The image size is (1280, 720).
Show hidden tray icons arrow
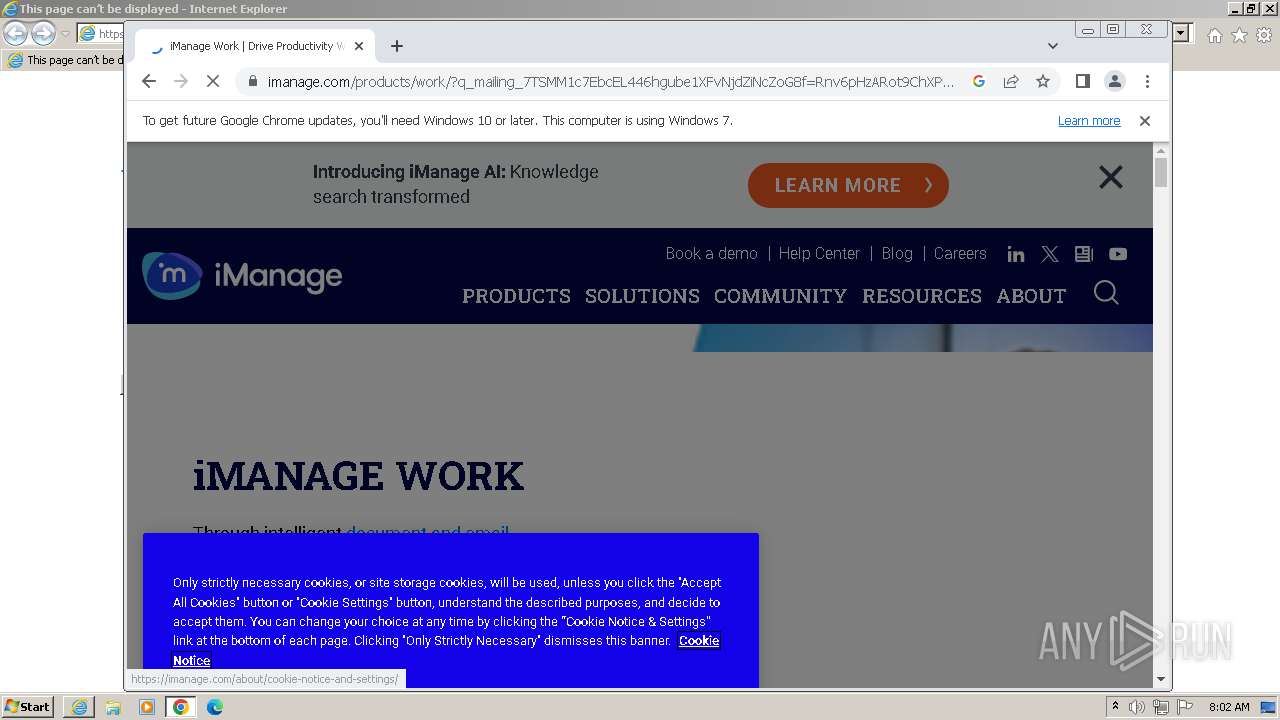[x=1115, y=707]
